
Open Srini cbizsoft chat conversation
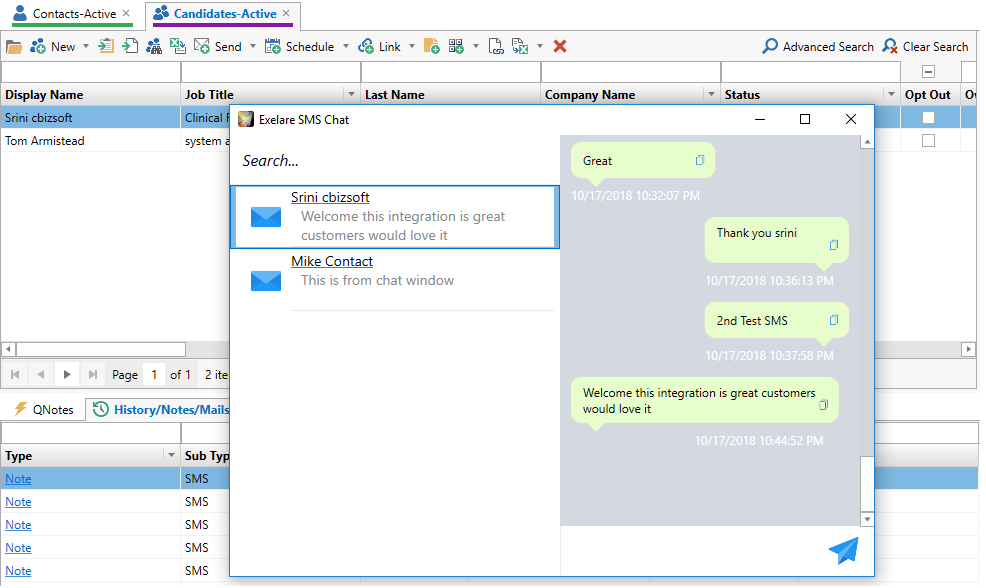click(395, 217)
